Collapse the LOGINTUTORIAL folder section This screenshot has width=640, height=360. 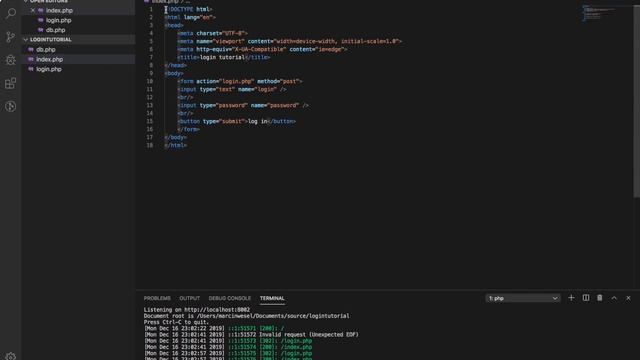(x=51, y=40)
